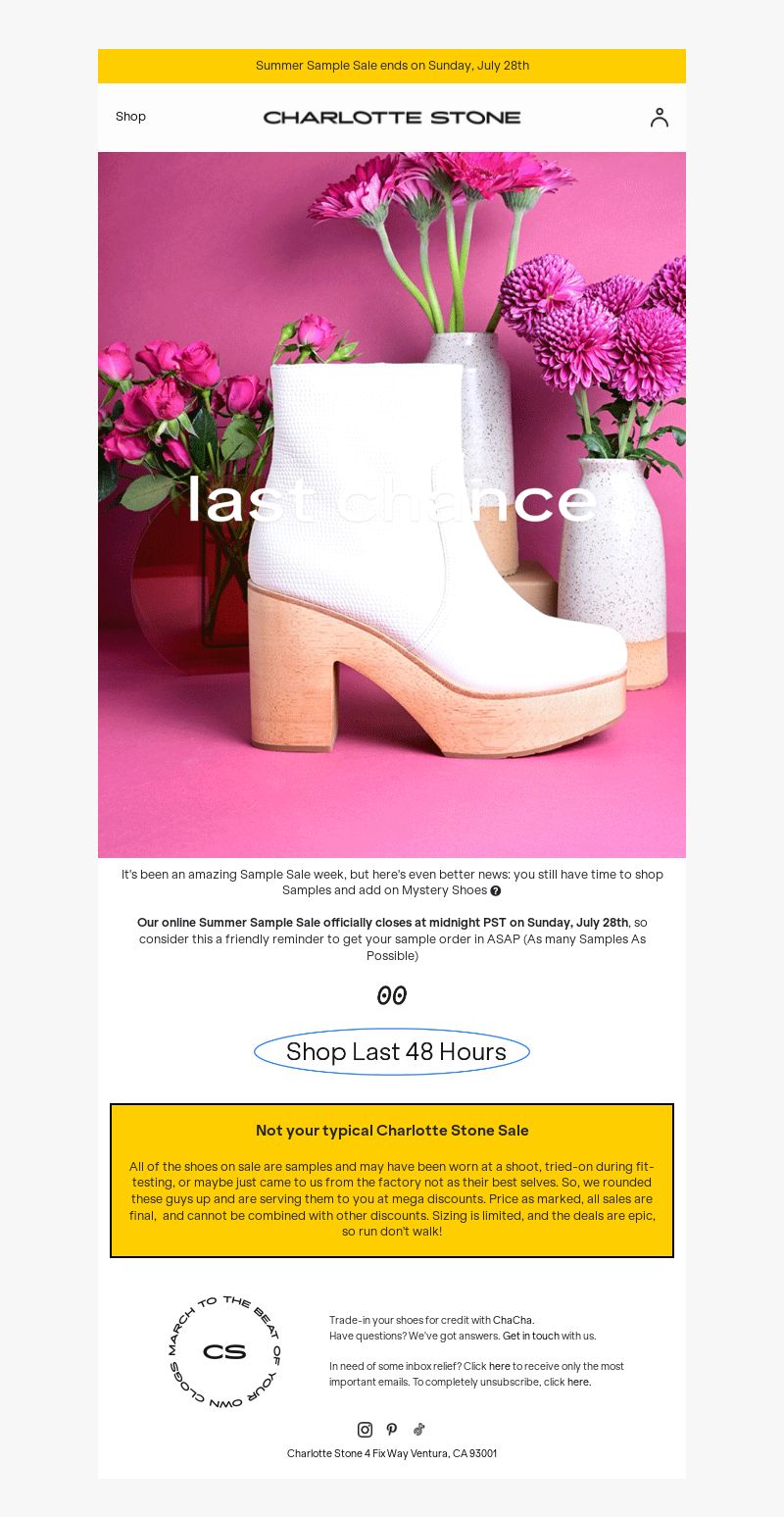Open the Pinterest icon link
784x1517 pixels.
pyautogui.click(x=392, y=1430)
